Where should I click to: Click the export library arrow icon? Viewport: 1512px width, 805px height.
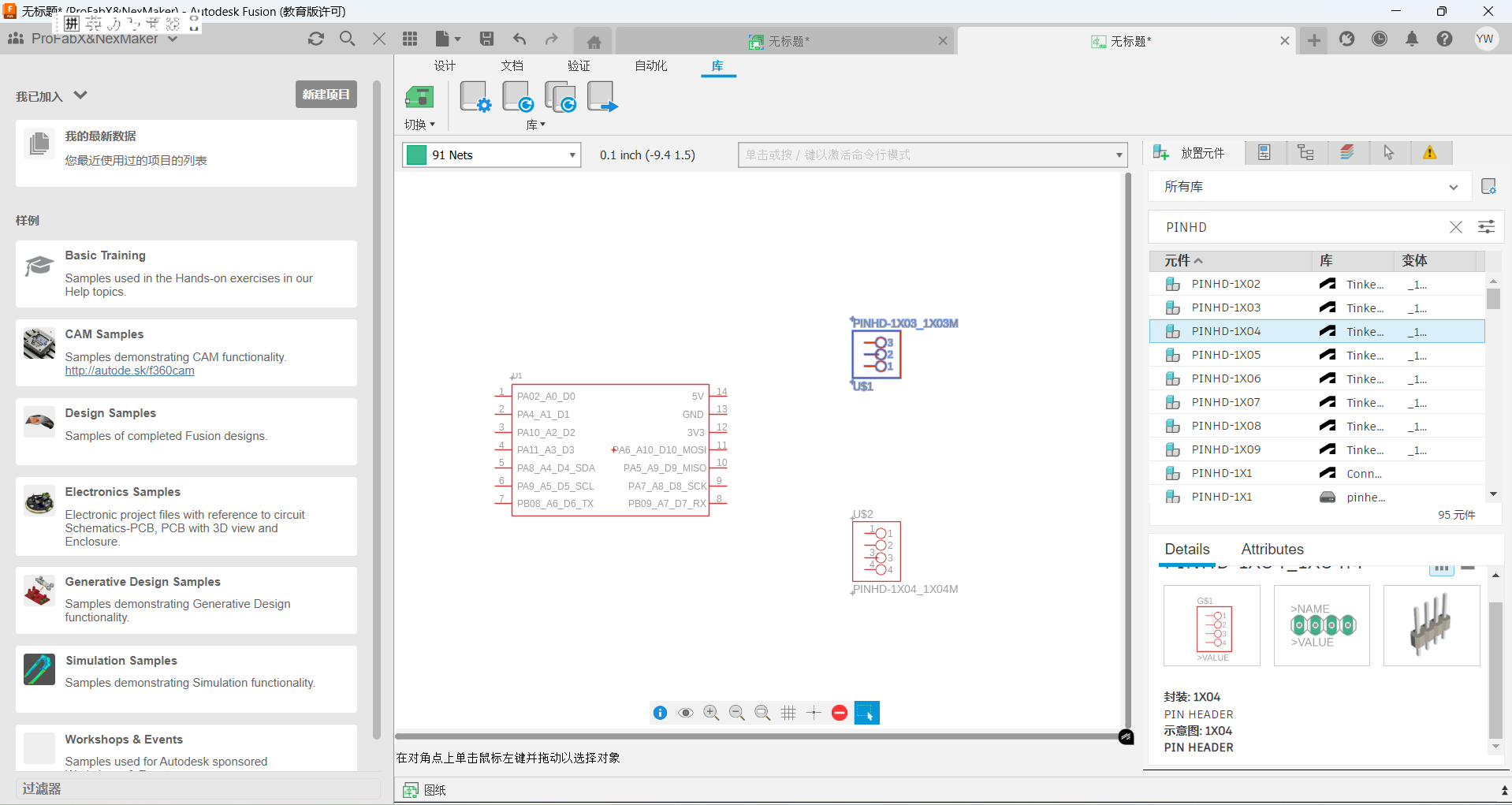pyautogui.click(x=602, y=97)
